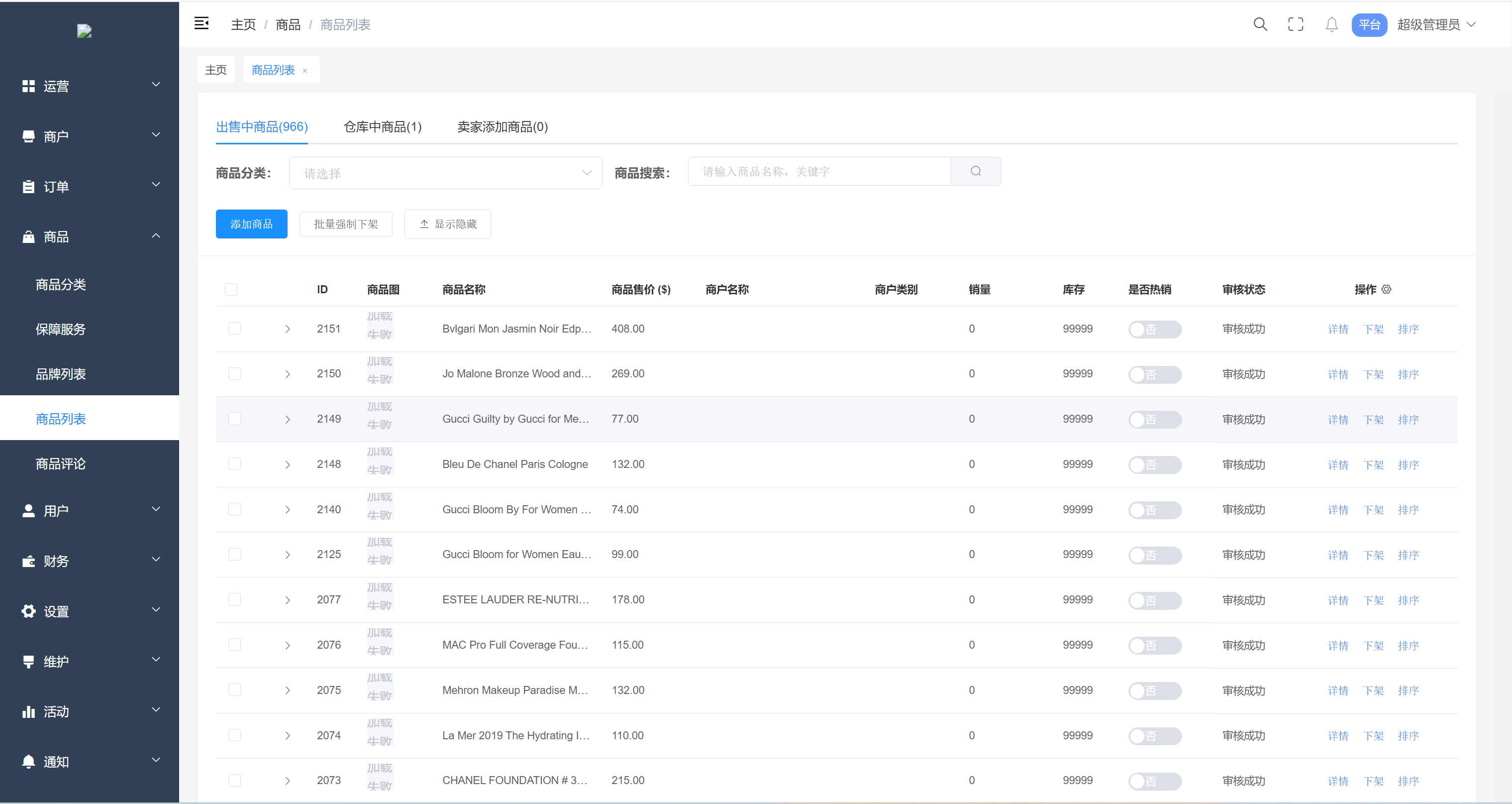This screenshot has height=804, width=1512.
Task: Click the 财务 wallet icon
Action: pos(28,561)
